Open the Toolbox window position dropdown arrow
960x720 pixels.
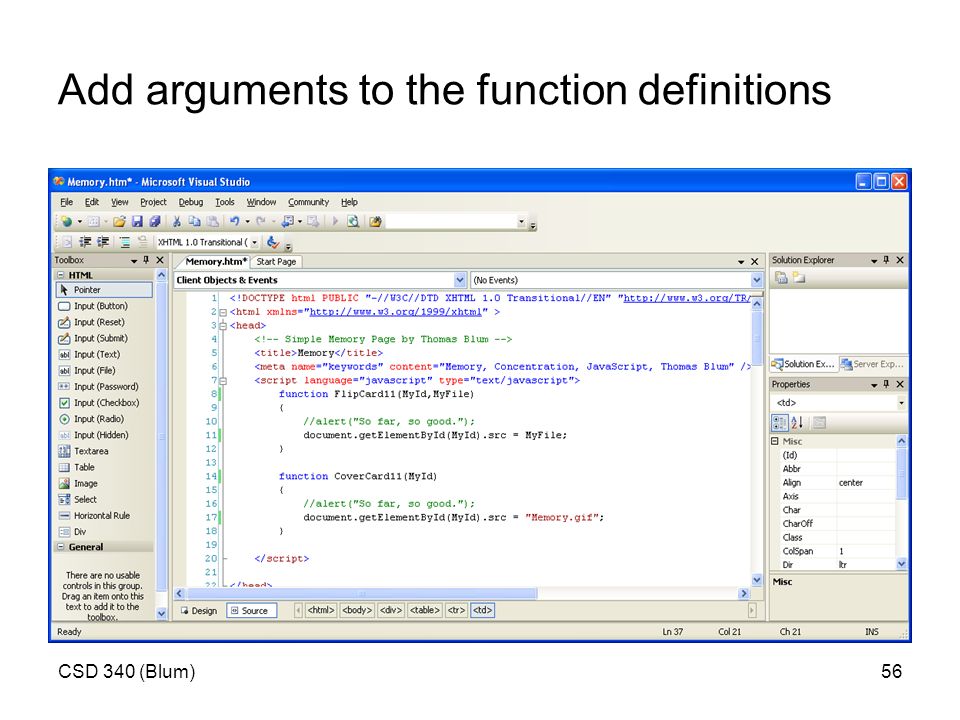coord(134,261)
